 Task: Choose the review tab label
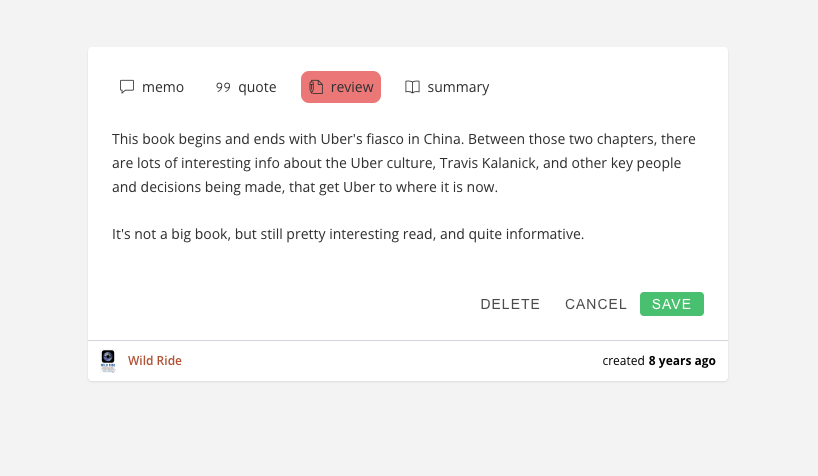pos(352,87)
